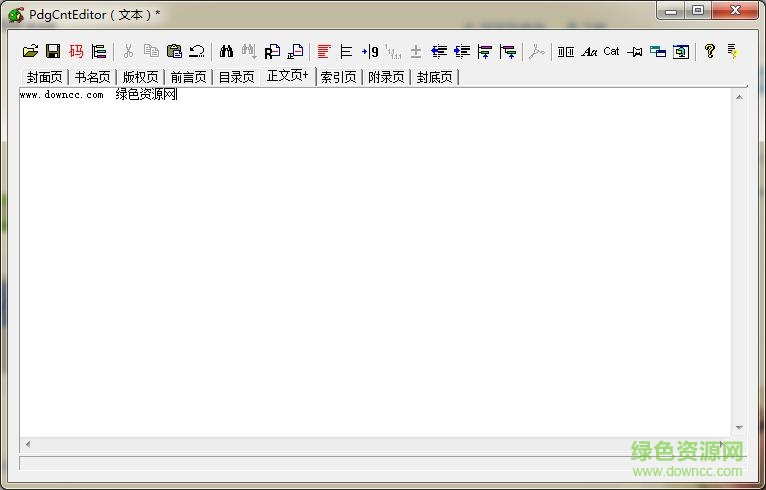This screenshot has width=766, height=490.
Task: Click the vertical scrollbar down arrow
Action: coord(739,427)
